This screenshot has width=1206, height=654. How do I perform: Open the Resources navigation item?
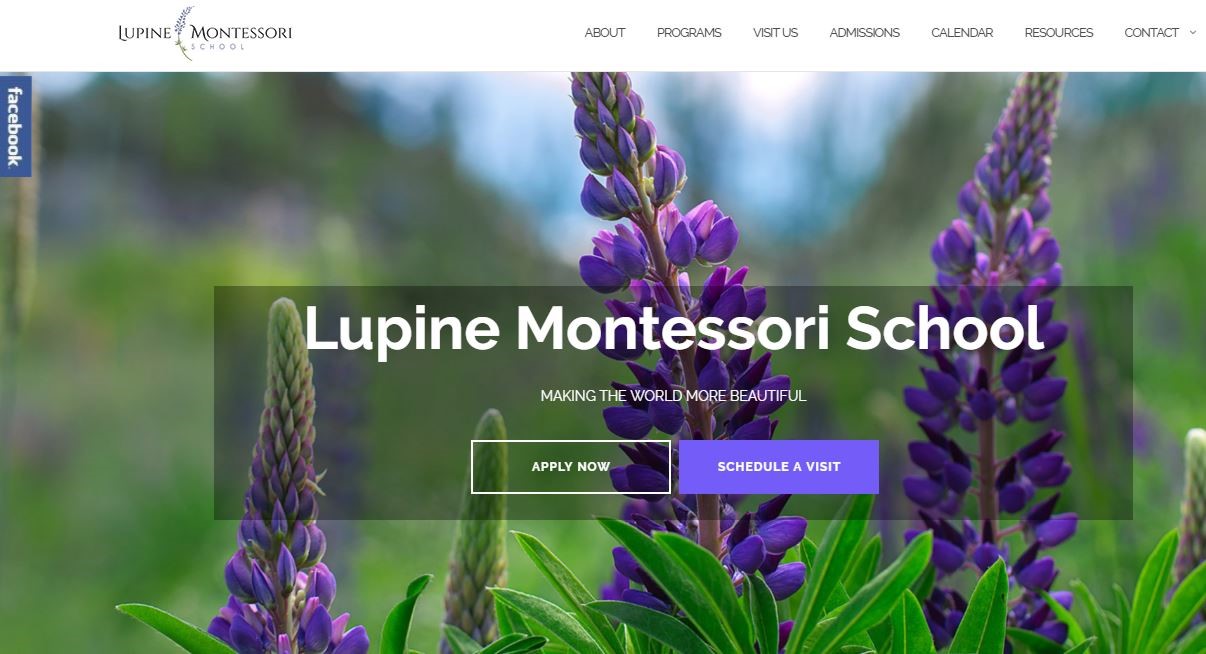(1058, 33)
